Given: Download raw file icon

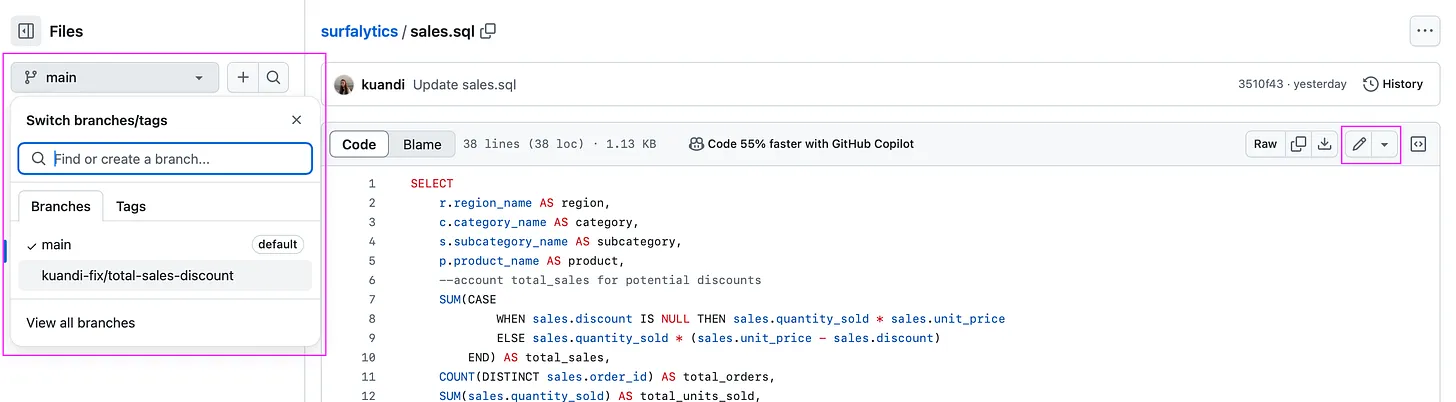Looking at the screenshot, I should click(1324, 144).
